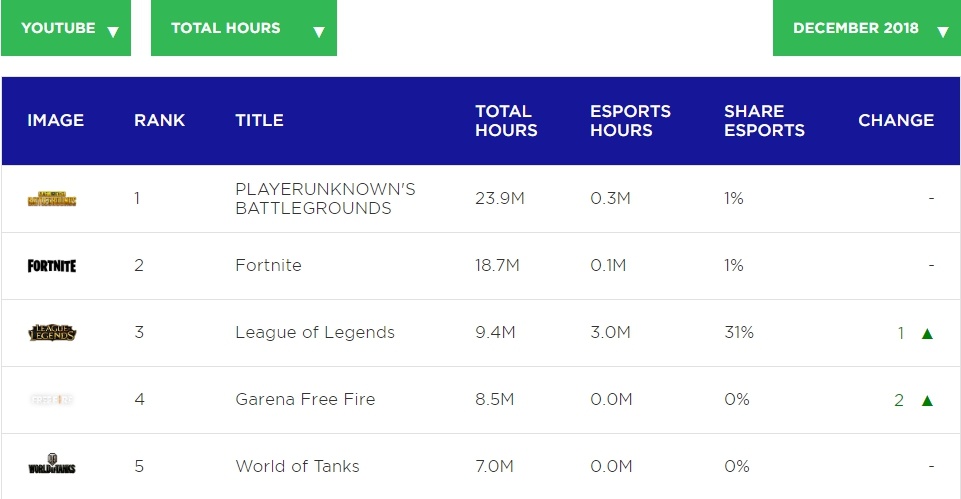This screenshot has height=499, width=961.
Task: Click League of Legends green up arrow
Action: (x=927, y=333)
